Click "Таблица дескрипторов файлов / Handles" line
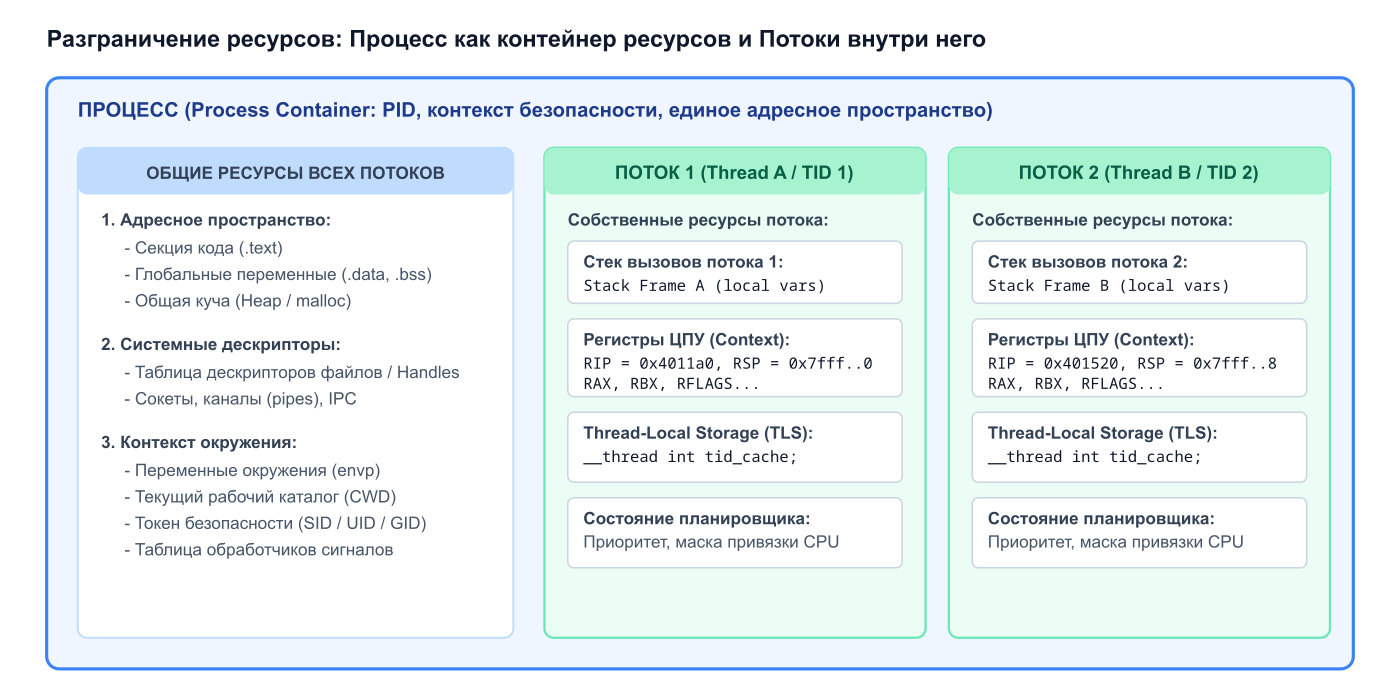1400x700 pixels. pyautogui.click(x=291, y=372)
